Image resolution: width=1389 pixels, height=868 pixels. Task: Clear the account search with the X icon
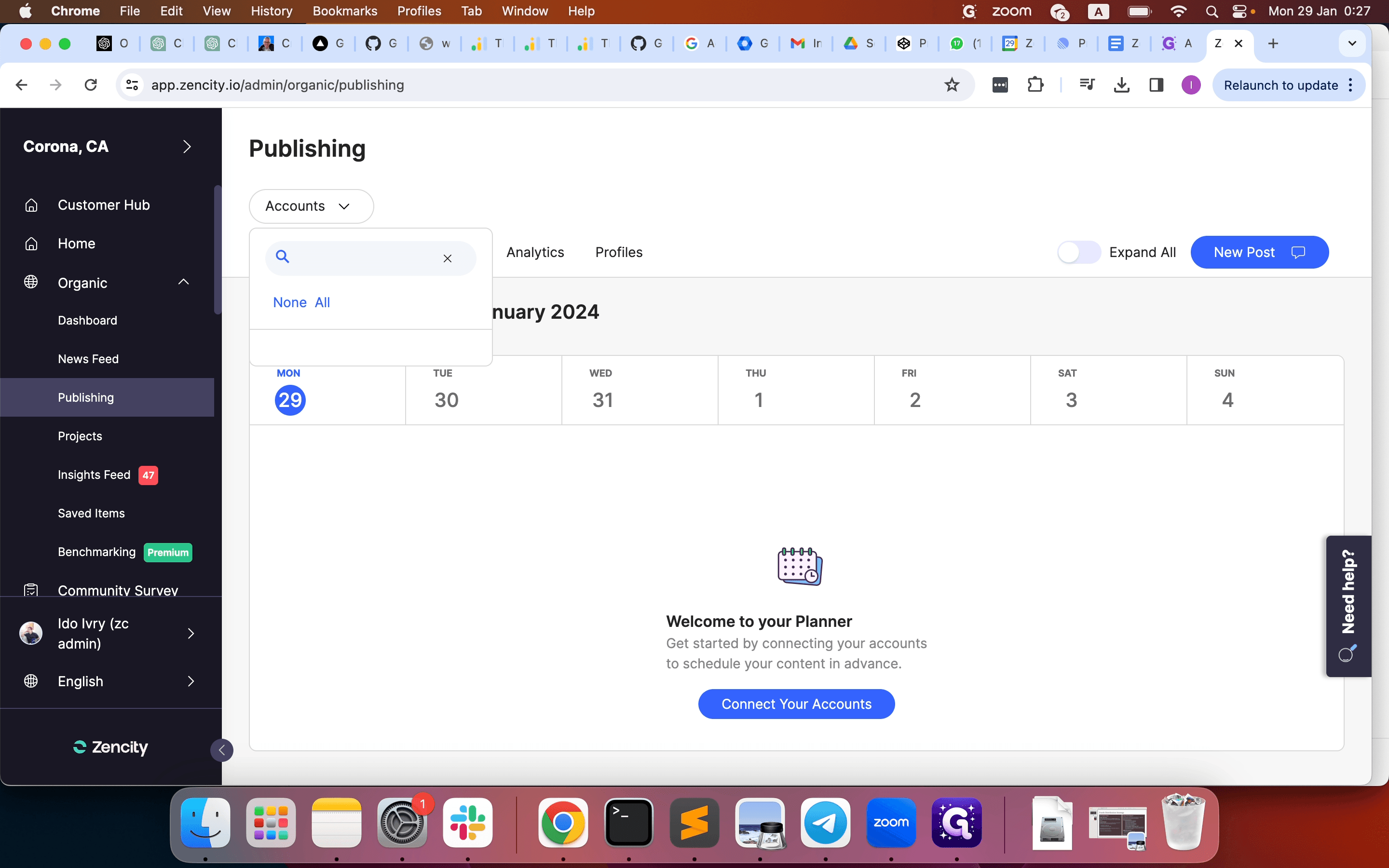tap(448, 258)
